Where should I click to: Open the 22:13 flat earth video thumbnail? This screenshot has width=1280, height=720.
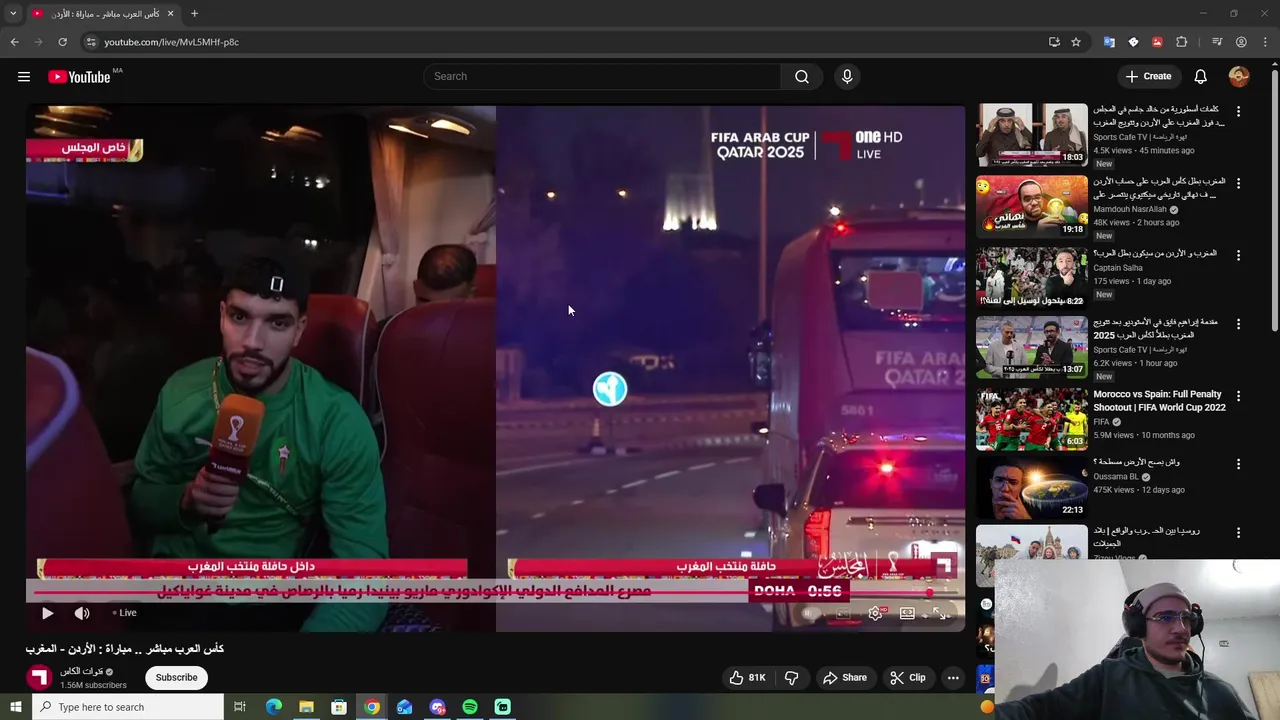(1032, 488)
